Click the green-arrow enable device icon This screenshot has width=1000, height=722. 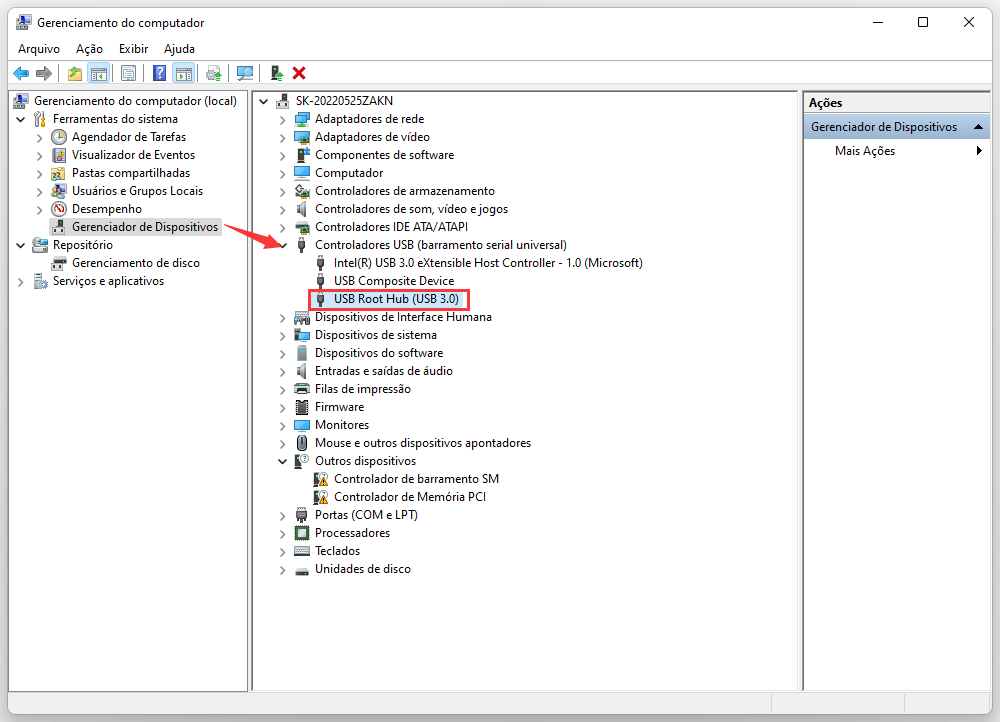pos(277,73)
